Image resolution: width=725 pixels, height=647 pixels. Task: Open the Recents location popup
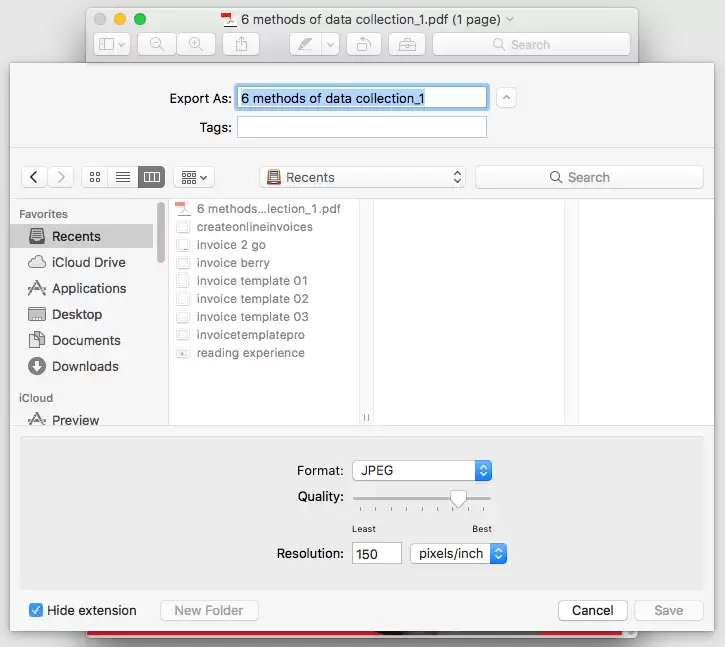[362, 177]
